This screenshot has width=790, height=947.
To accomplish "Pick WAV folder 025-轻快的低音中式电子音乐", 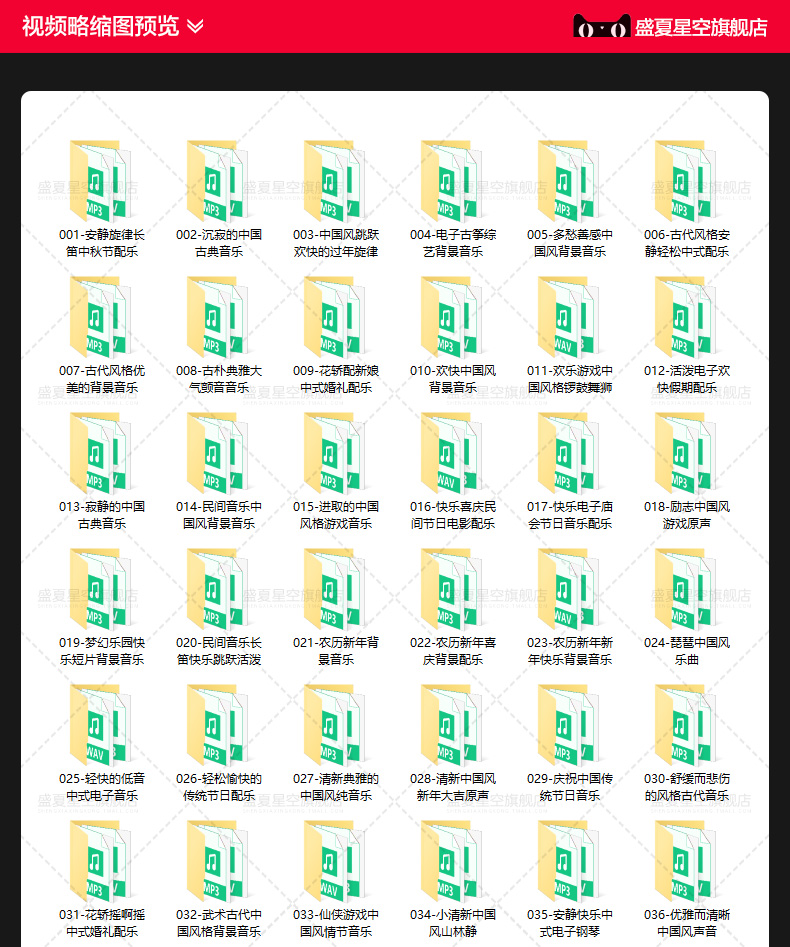I will click(101, 725).
